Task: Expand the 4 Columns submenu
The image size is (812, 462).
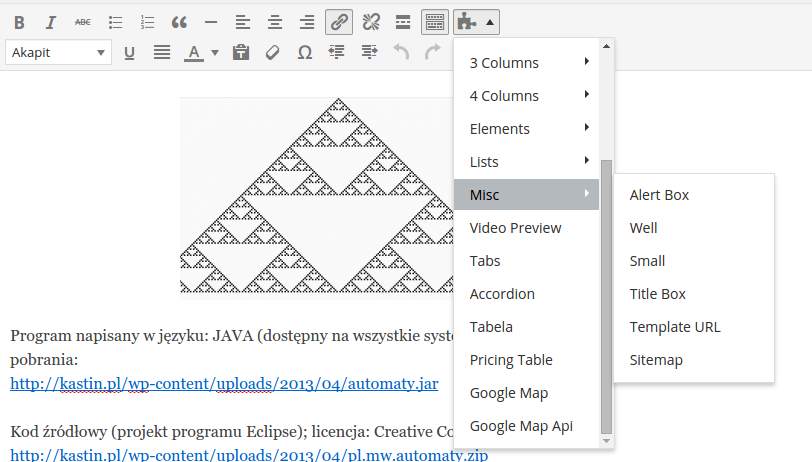Action: click(x=527, y=96)
